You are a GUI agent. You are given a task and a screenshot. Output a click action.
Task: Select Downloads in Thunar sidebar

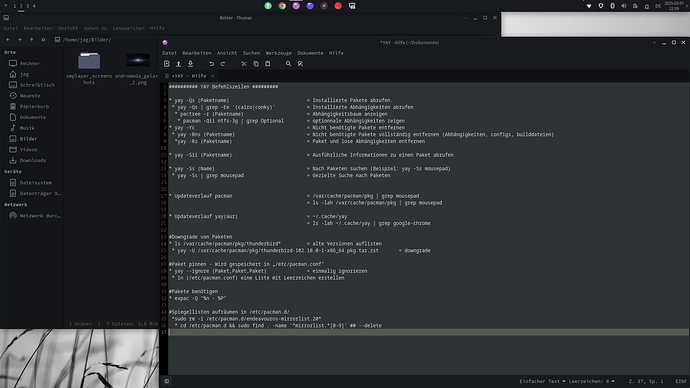(33, 161)
